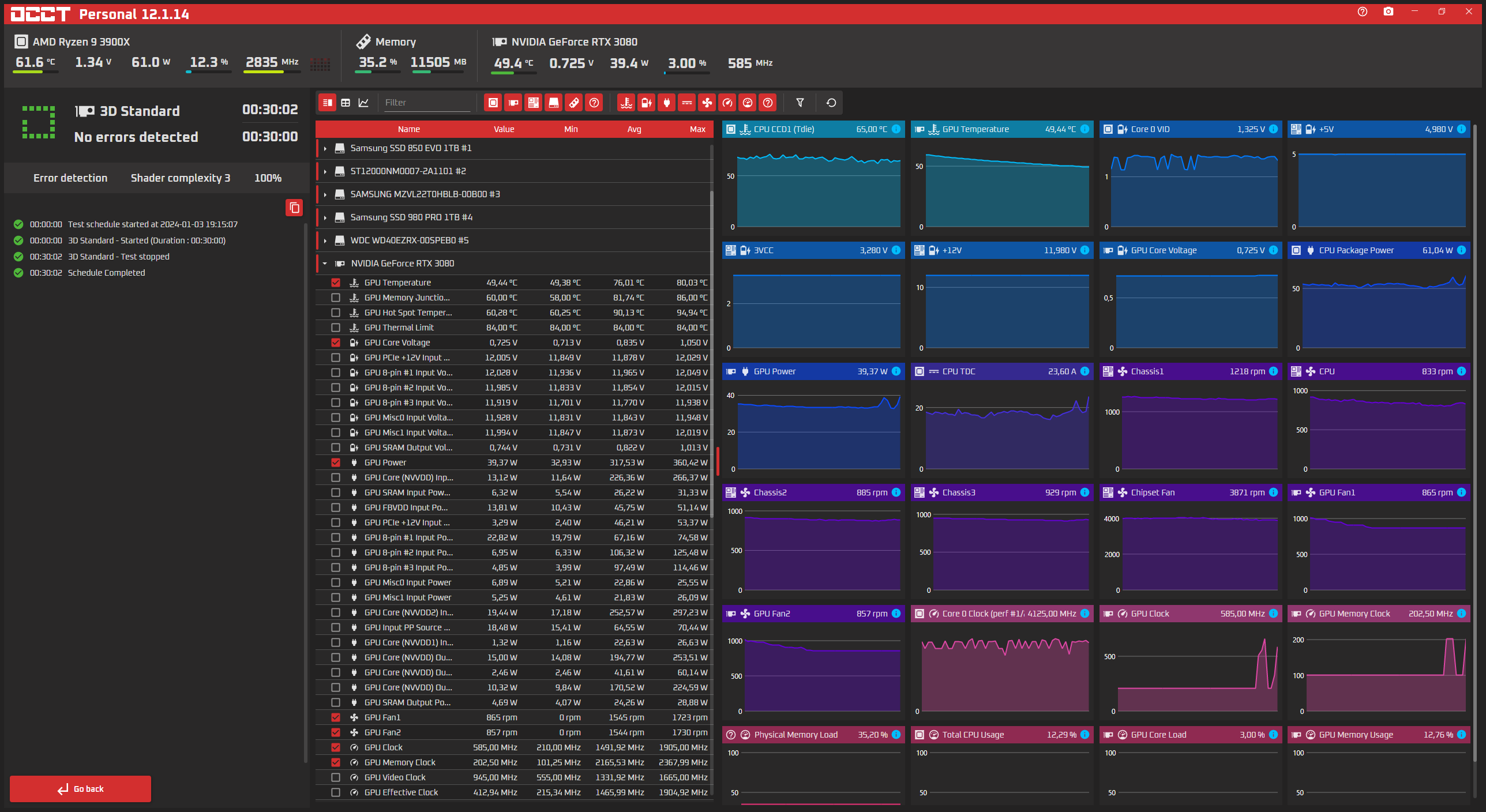Image resolution: width=1486 pixels, height=812 pixels.
Task: Expand the WDC WD40EZRX-00SPEB0 #5 row
Action: 325,240
